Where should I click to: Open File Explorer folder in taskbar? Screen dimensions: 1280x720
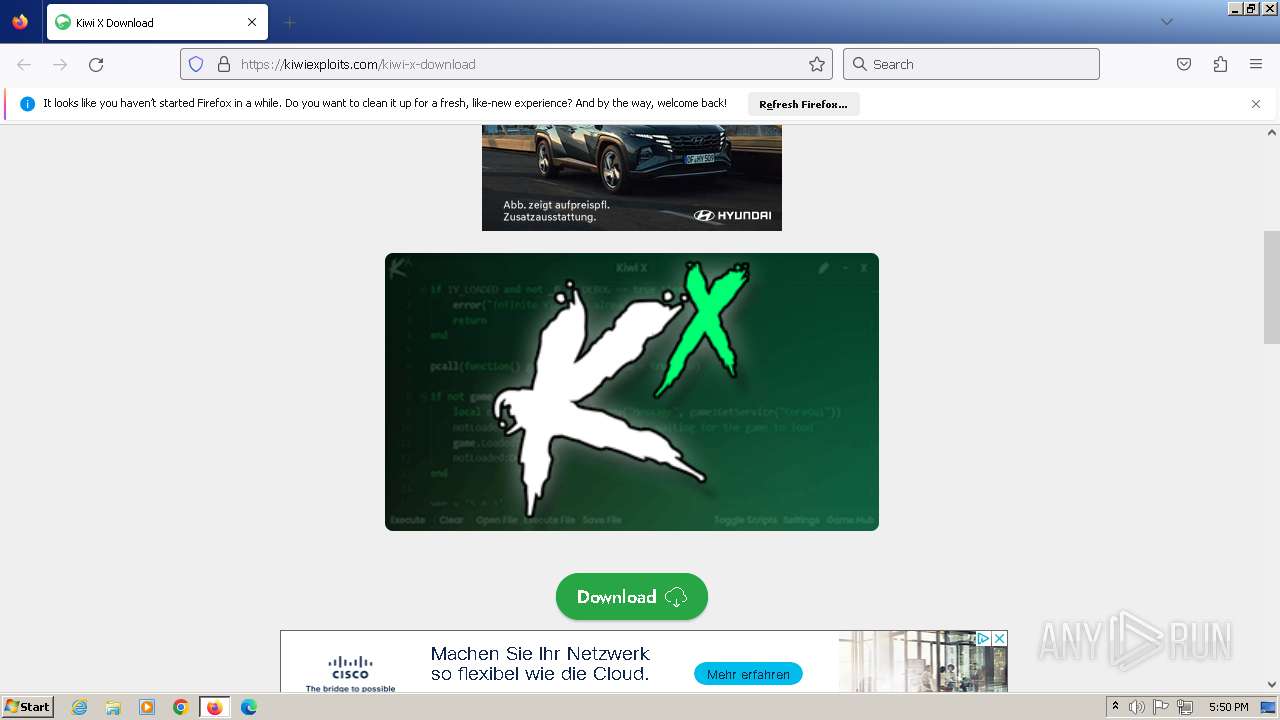pyautogui.click(x=113, y=707)
